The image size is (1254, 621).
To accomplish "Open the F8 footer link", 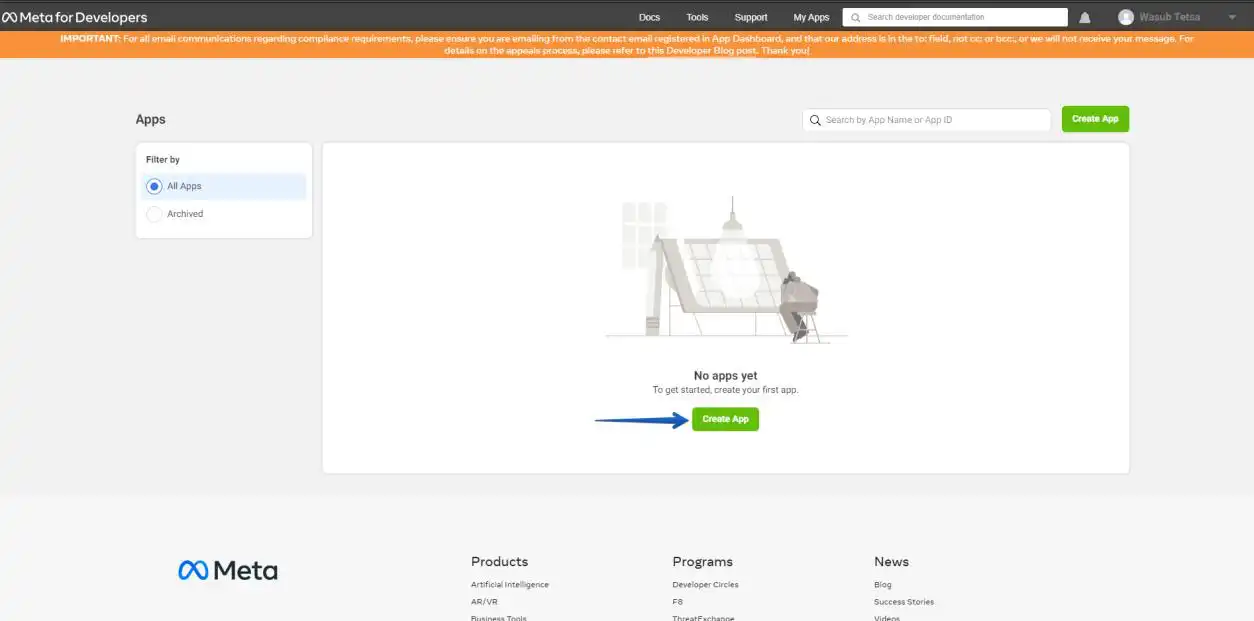I will point(678,602).
